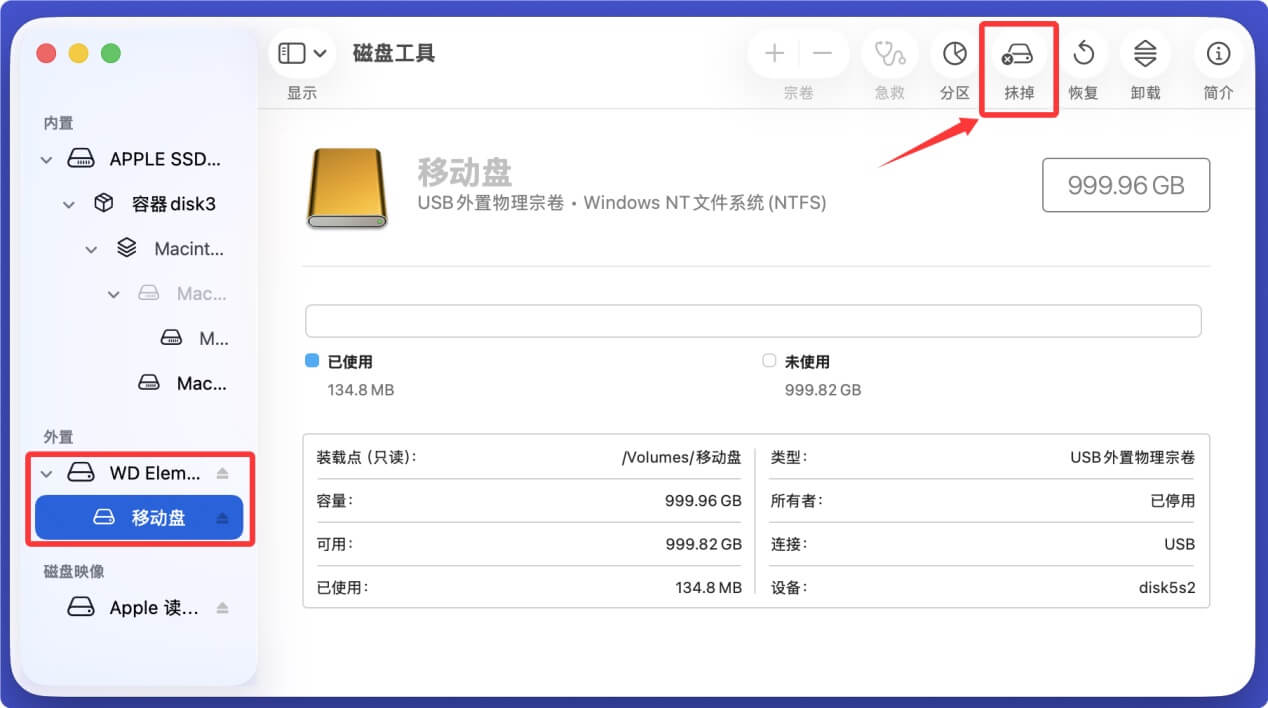Run 急救 (First Aid) on the disk

(889, 54)
